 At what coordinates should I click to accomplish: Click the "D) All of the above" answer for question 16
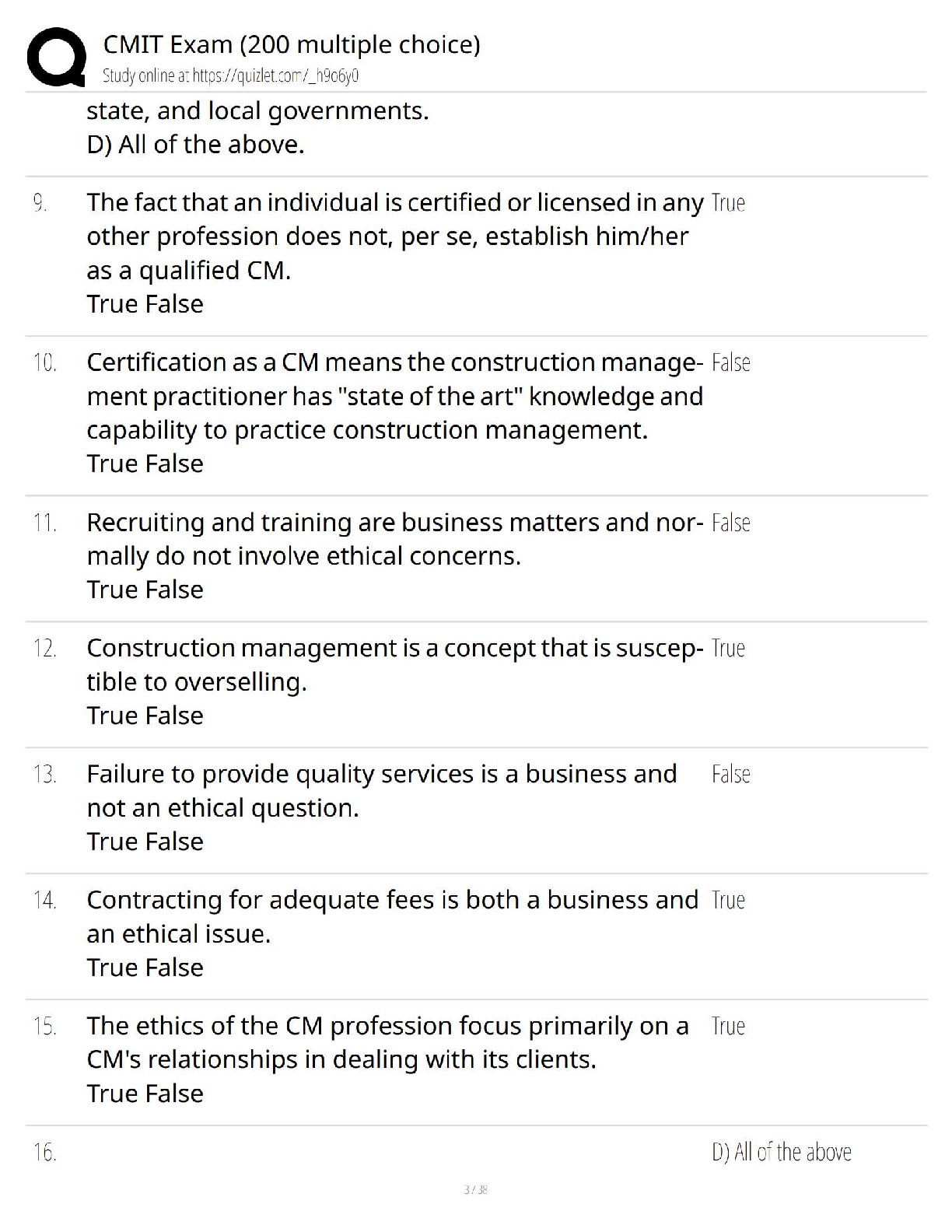tap(781, 1152)
